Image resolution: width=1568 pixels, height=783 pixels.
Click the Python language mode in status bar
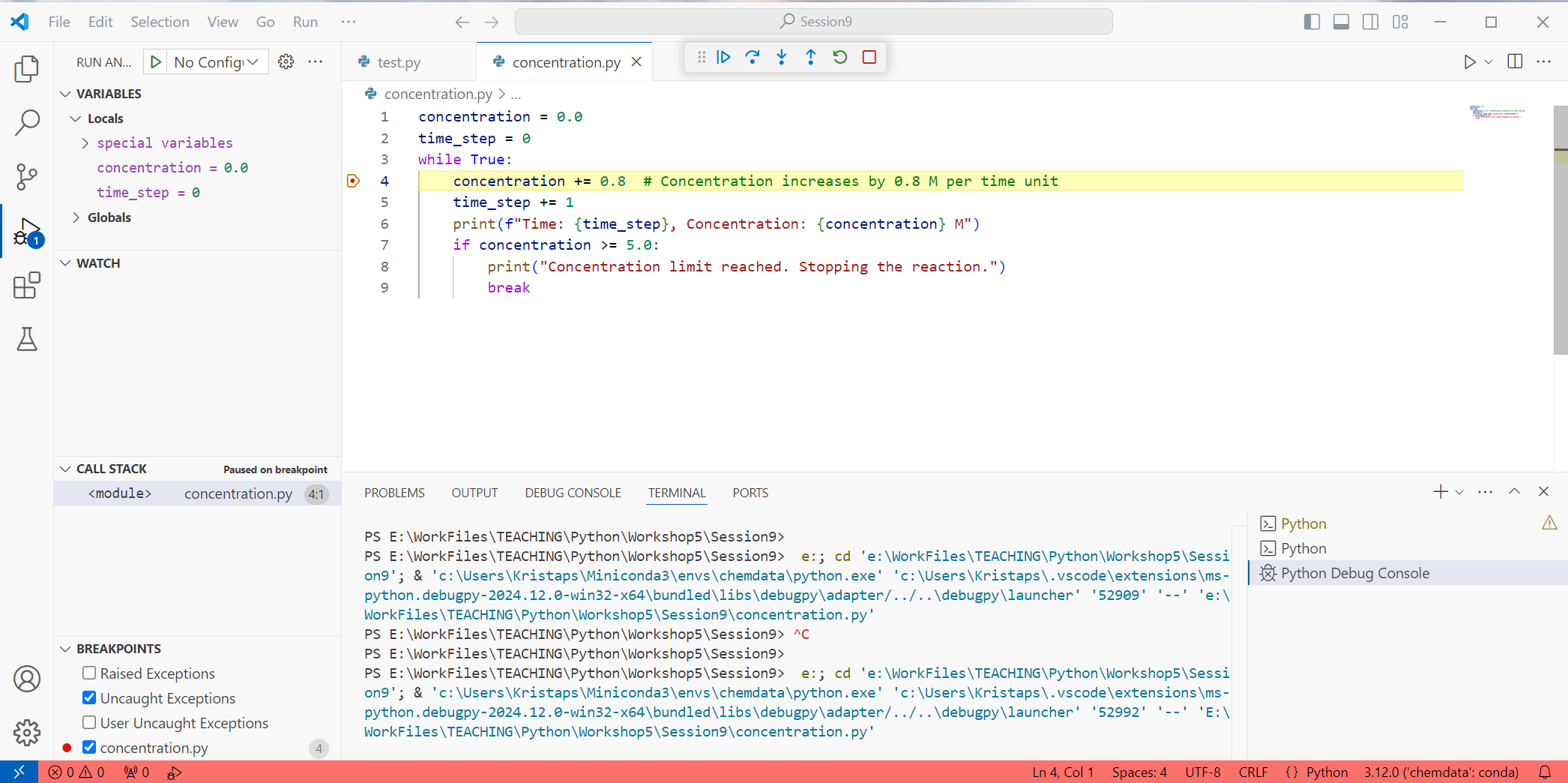point(1327,772)
